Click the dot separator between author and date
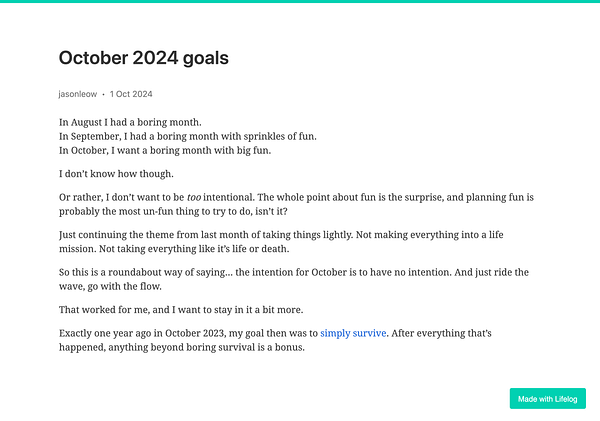This screenshot has height=421, width=600. 103,94
